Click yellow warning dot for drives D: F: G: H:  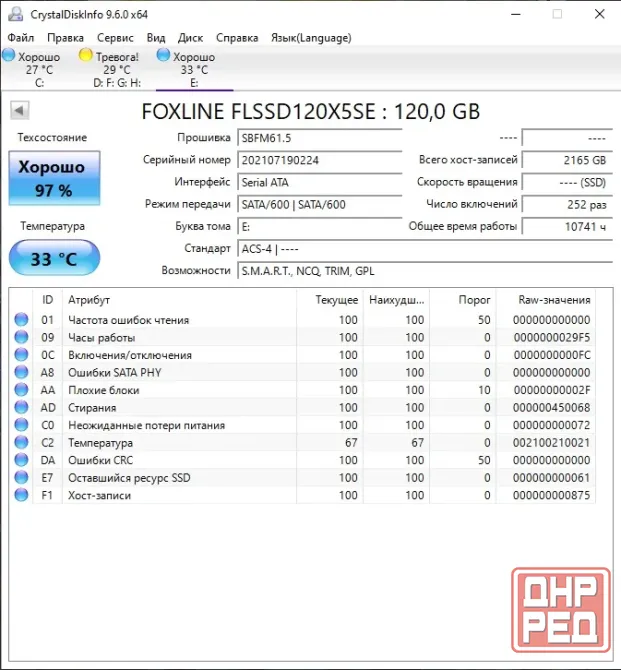[x=85, y=55]
